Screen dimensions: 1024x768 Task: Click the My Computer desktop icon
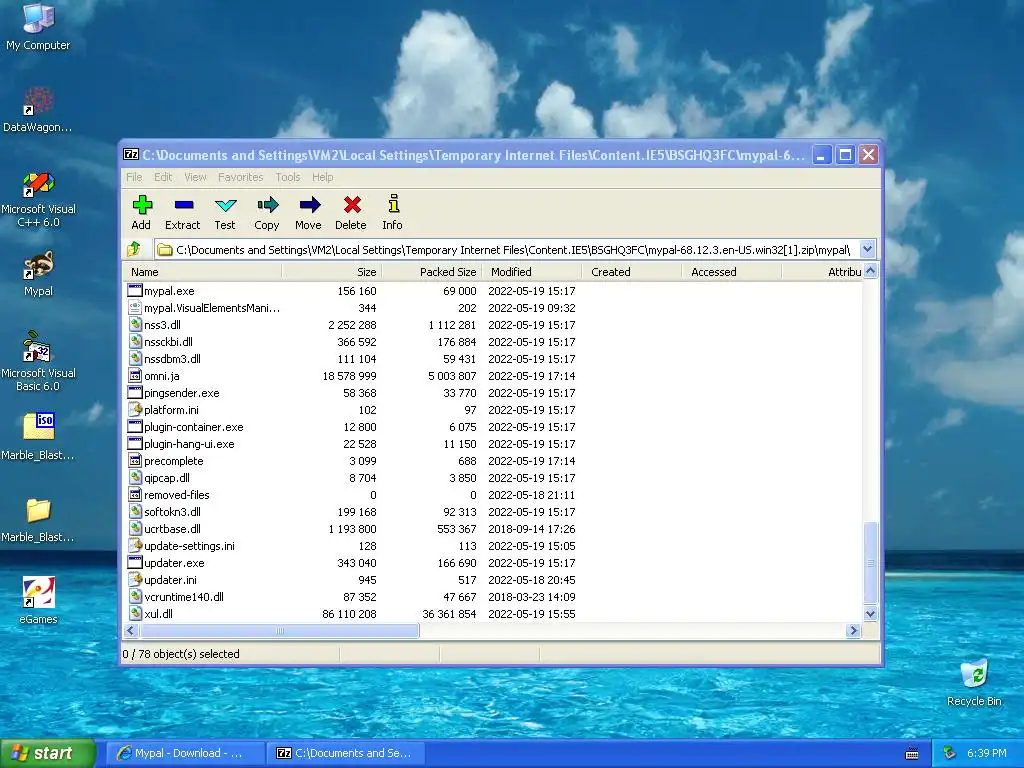(x=38, y=18)
